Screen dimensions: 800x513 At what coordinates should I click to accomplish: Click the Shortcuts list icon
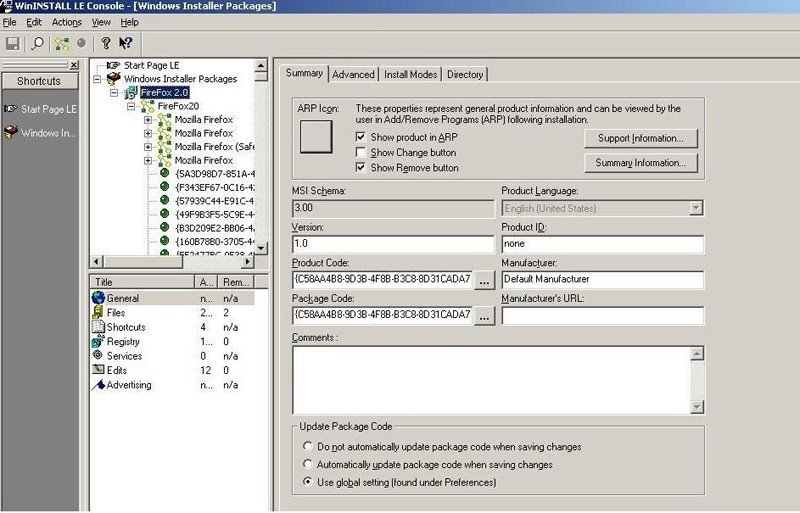click(98, 327)
